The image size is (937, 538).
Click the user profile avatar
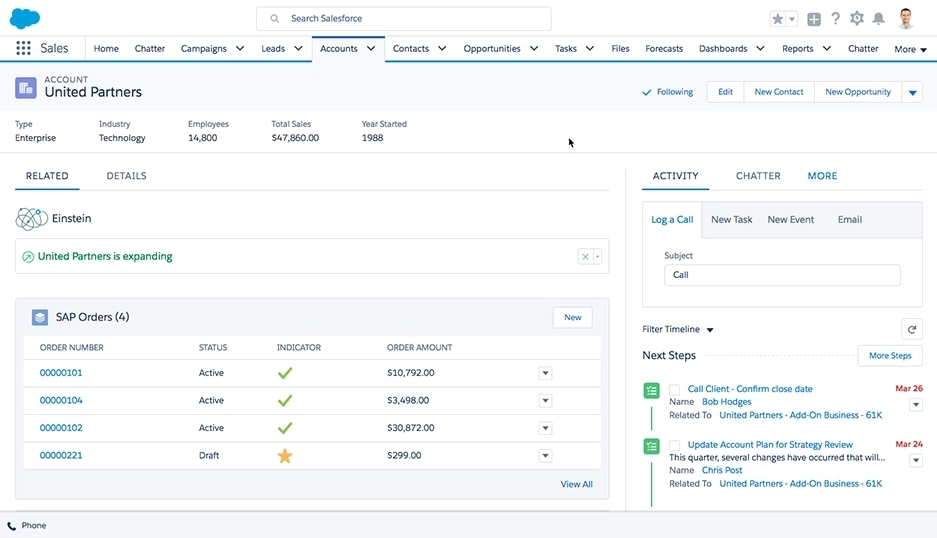coord(906,18)
